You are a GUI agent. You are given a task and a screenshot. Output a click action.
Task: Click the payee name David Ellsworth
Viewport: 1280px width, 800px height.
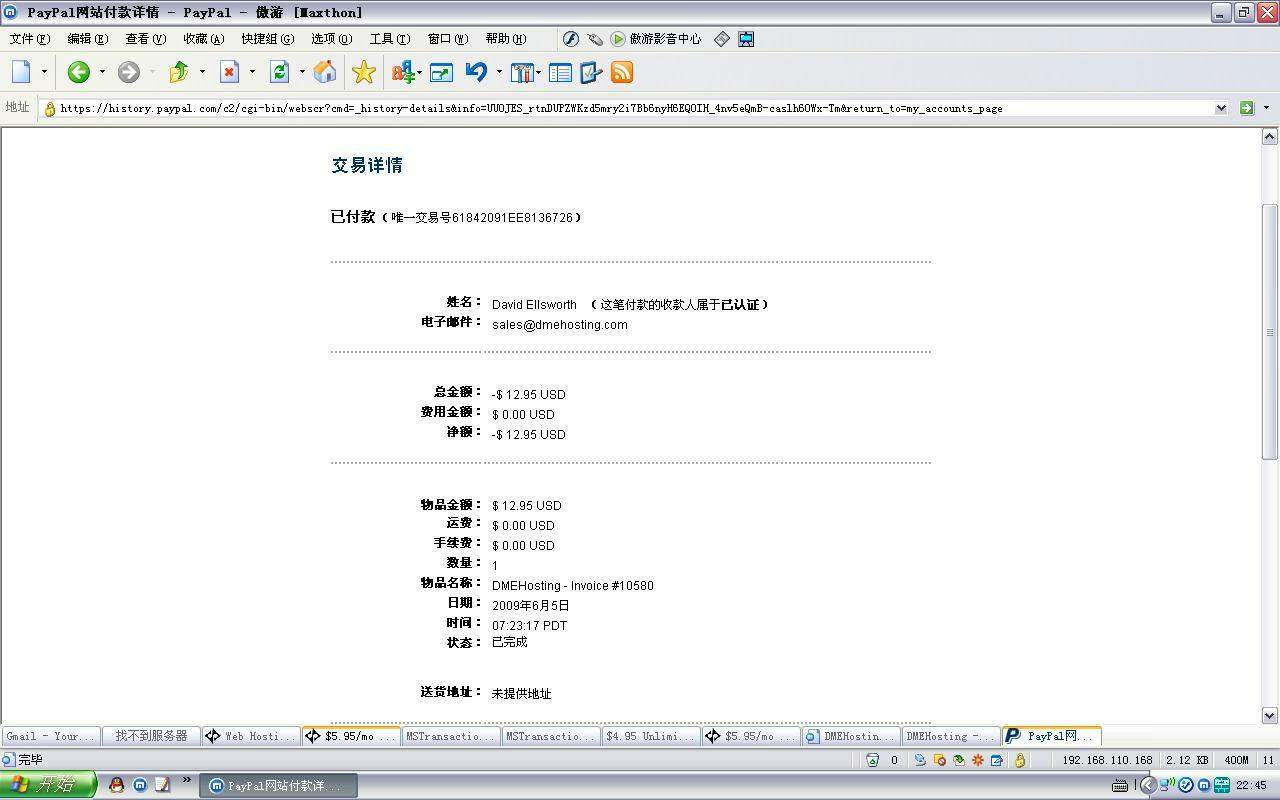534,304
